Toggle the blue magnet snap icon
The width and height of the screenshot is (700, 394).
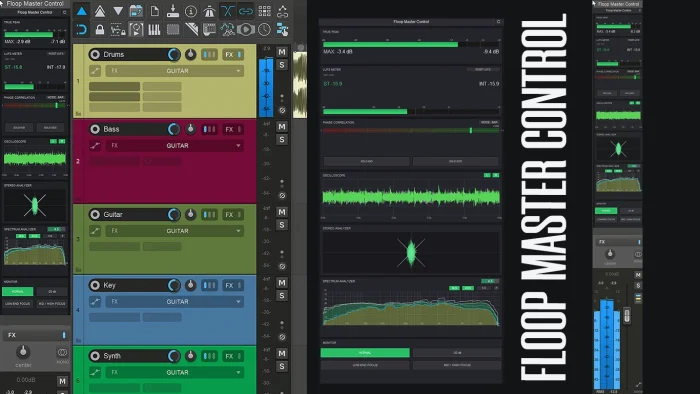click(81, 30)
